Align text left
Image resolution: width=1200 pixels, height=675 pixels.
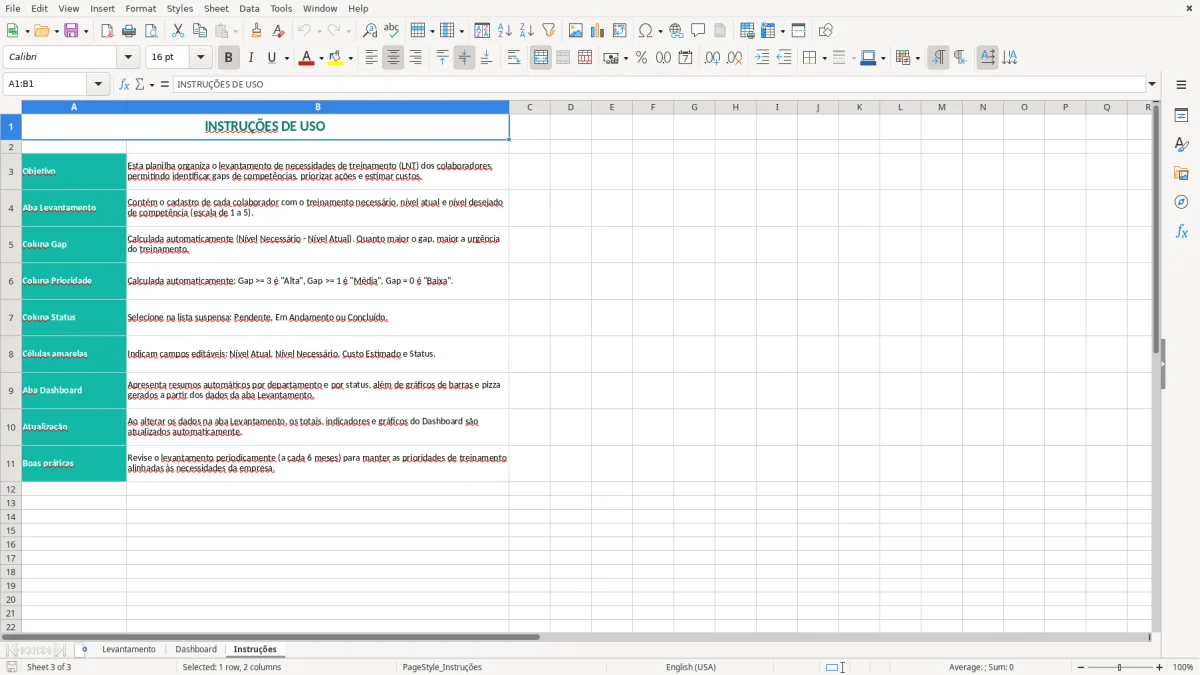tap(371, 58)
